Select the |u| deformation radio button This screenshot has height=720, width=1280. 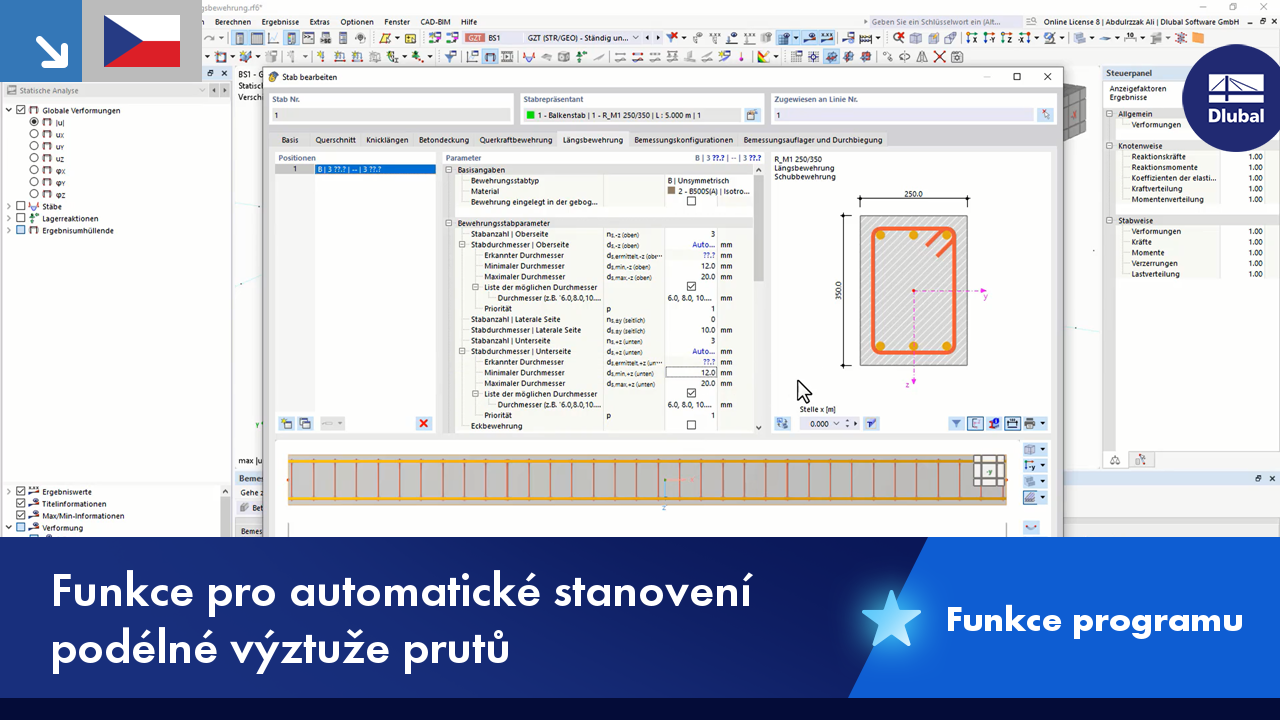(34, 122)
